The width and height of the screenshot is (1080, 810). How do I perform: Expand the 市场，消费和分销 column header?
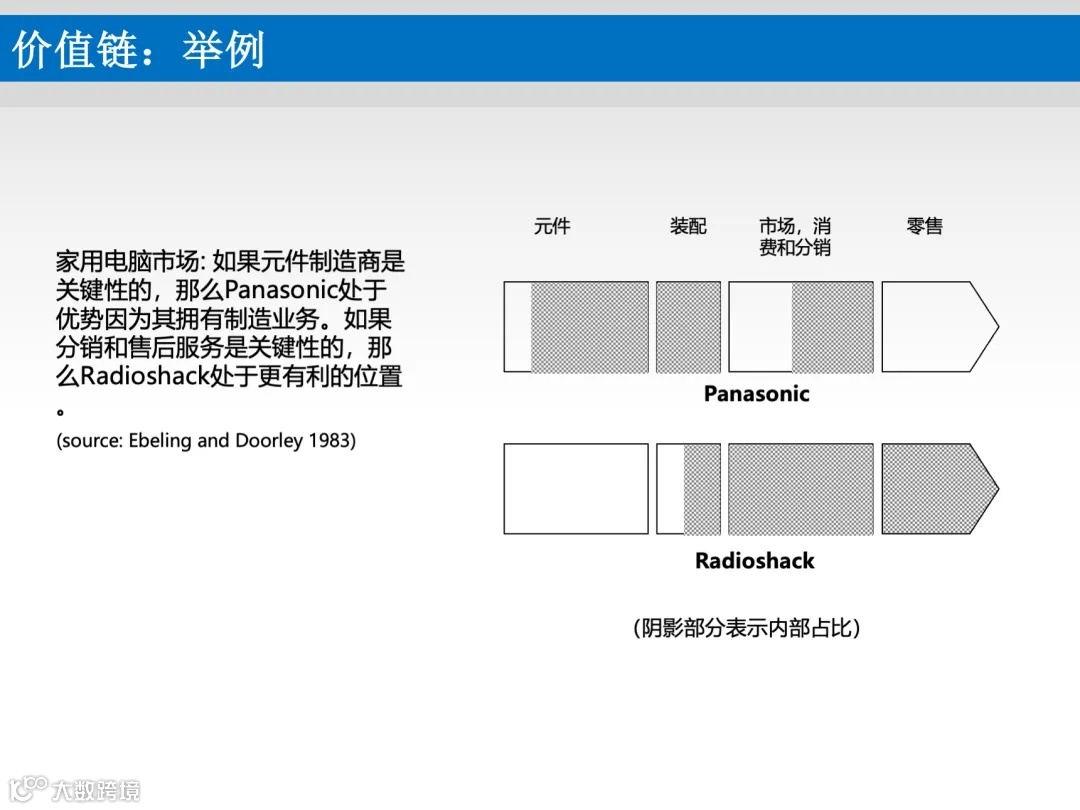[x=797, y=236]
